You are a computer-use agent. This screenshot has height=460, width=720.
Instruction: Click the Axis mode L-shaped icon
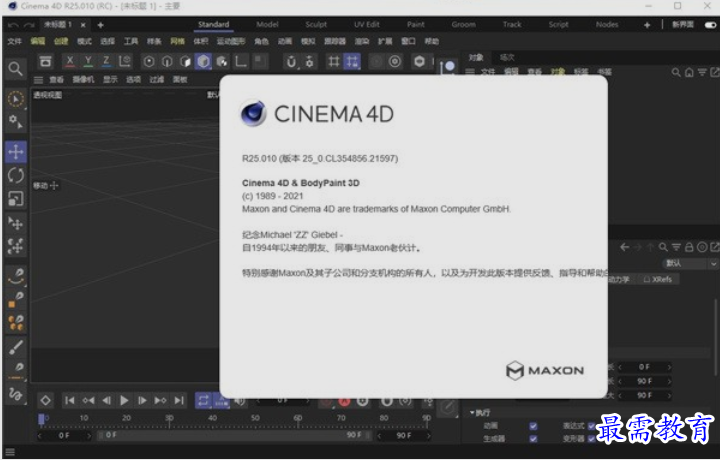(241, 62)
